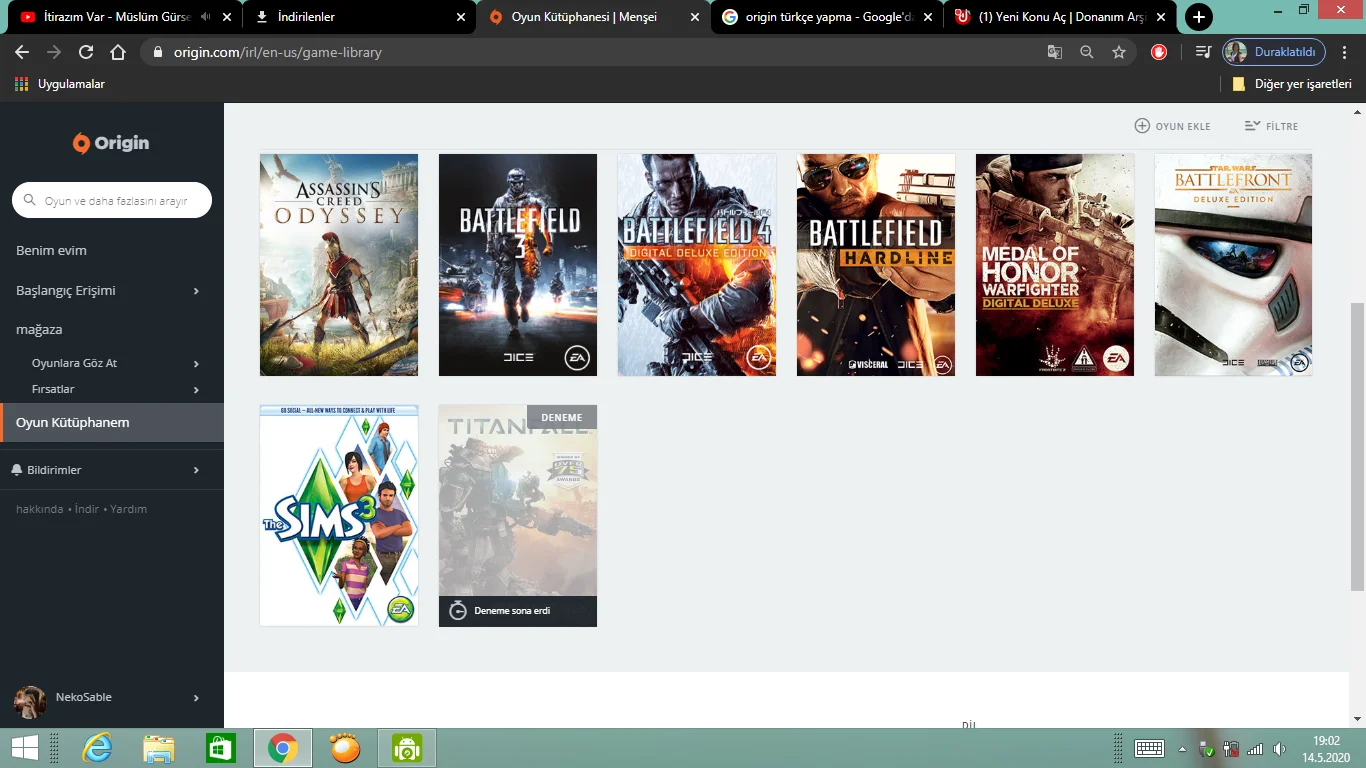Select the Battlefield Hardline cover
1366x768 pixels.
pyautogui.click(x=876, y=265)
